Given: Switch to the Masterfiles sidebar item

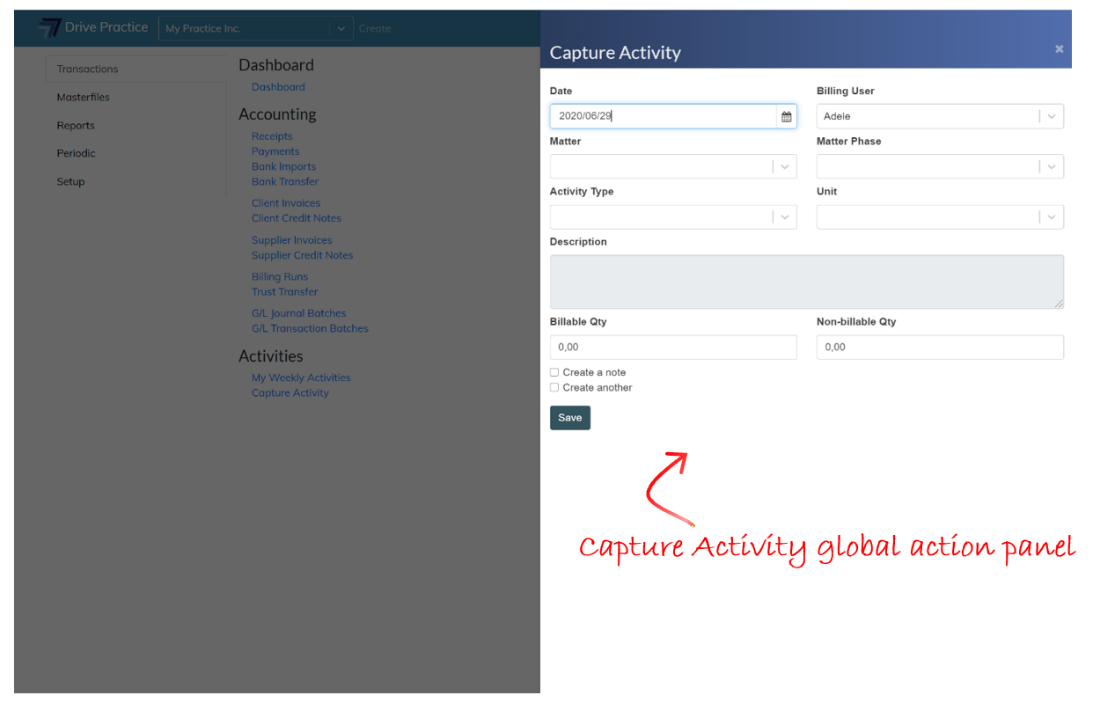Looking at the screenshot, I should pyautogui.click(x=83, y=97).
